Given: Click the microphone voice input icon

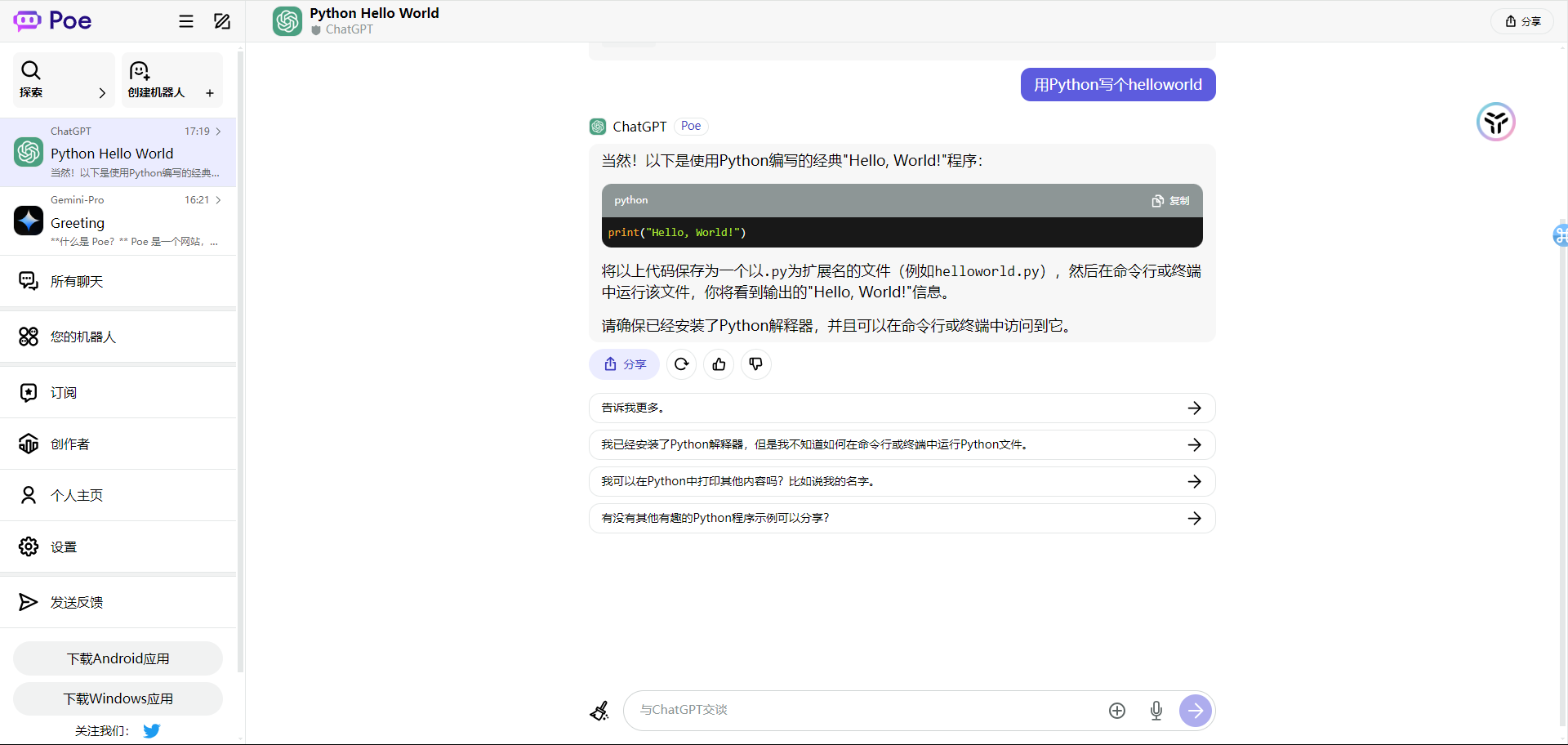Looking at the screenshot, I should click(1156, 711).
